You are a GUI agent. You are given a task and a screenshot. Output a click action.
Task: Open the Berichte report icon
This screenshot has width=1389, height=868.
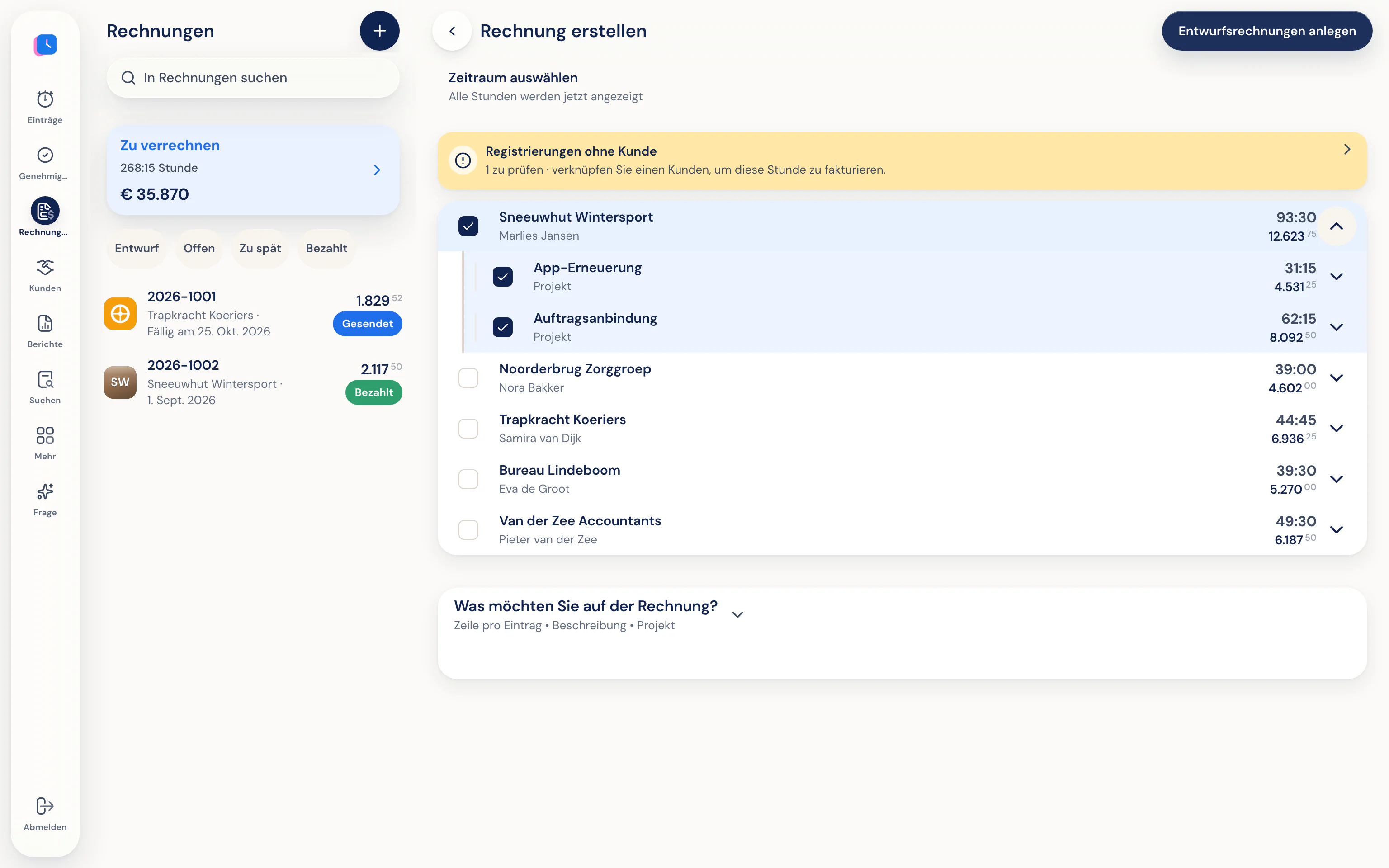(x=45, y=323)
